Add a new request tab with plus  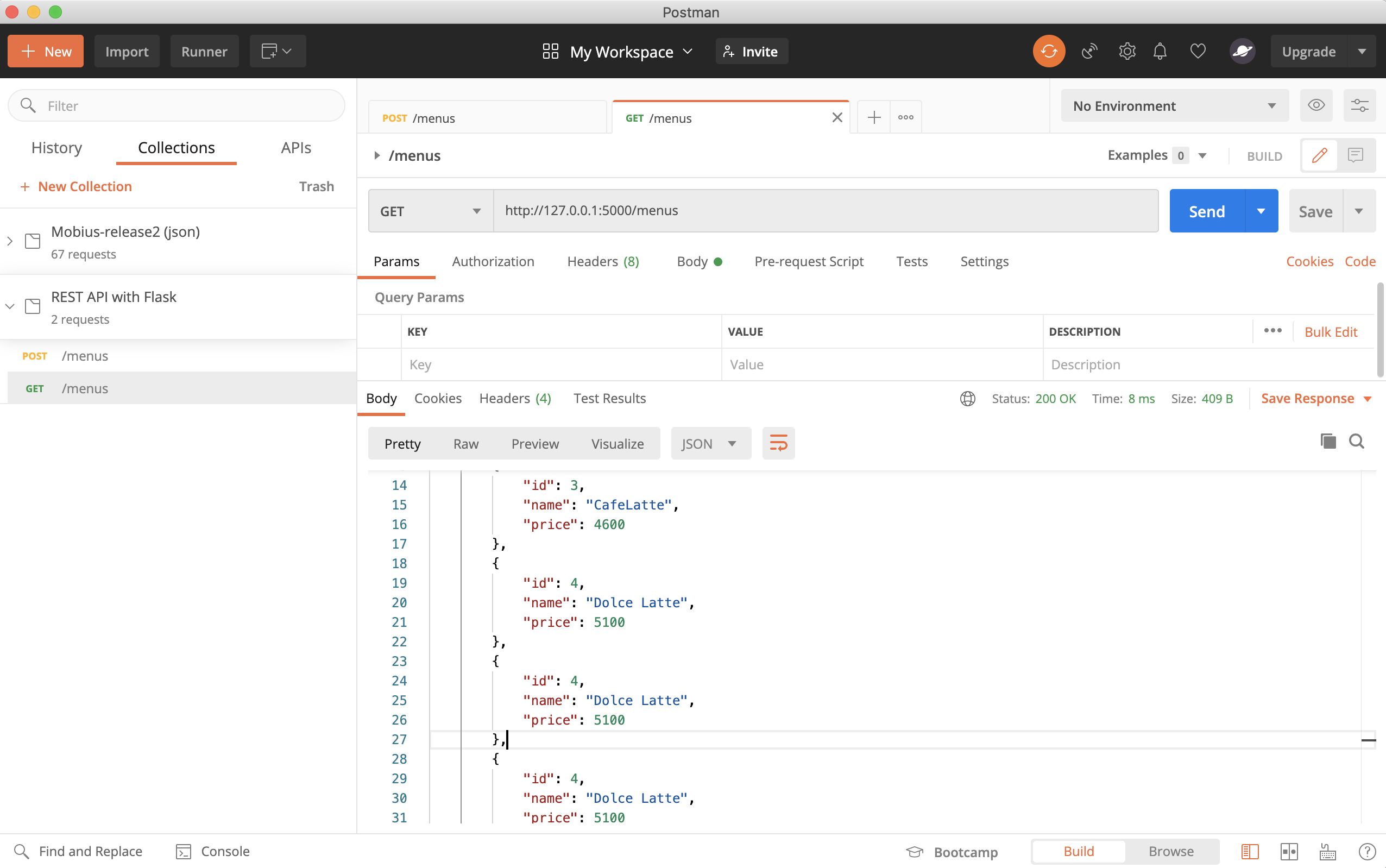coord(873,117)
